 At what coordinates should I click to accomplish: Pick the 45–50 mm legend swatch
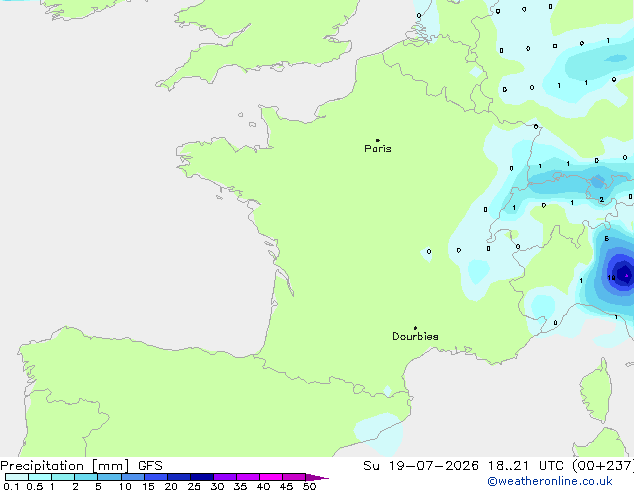click(294, 477)
